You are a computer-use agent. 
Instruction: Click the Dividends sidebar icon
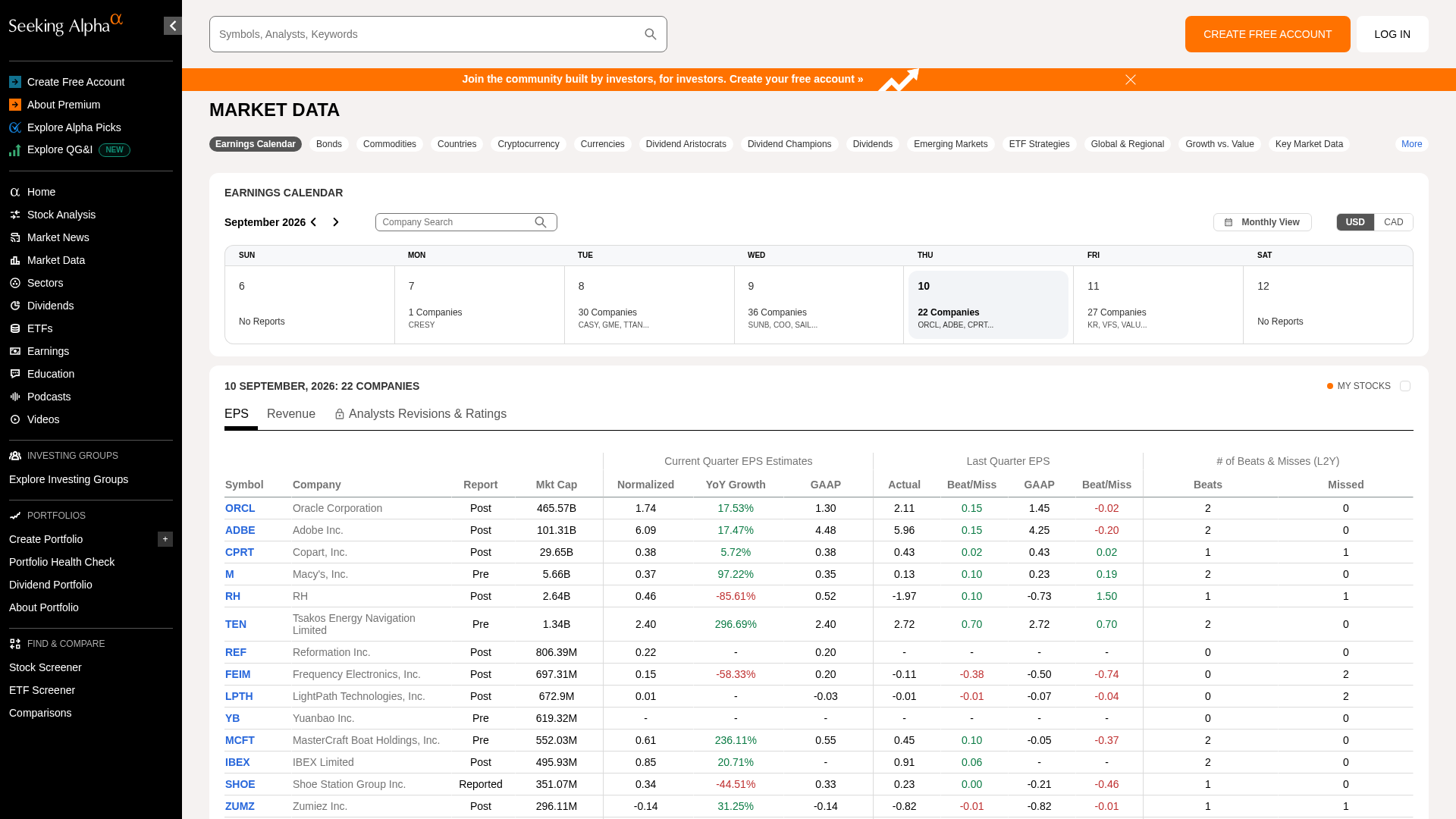(14, 306)
